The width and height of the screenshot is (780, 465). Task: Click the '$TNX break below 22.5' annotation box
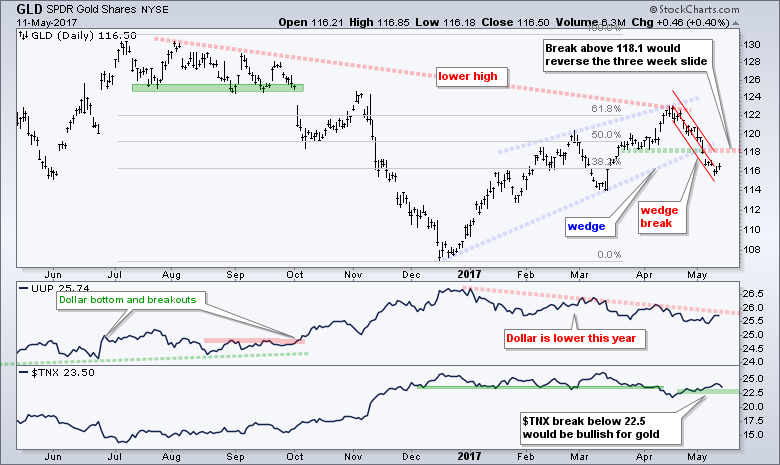click(x=600, y=428)
